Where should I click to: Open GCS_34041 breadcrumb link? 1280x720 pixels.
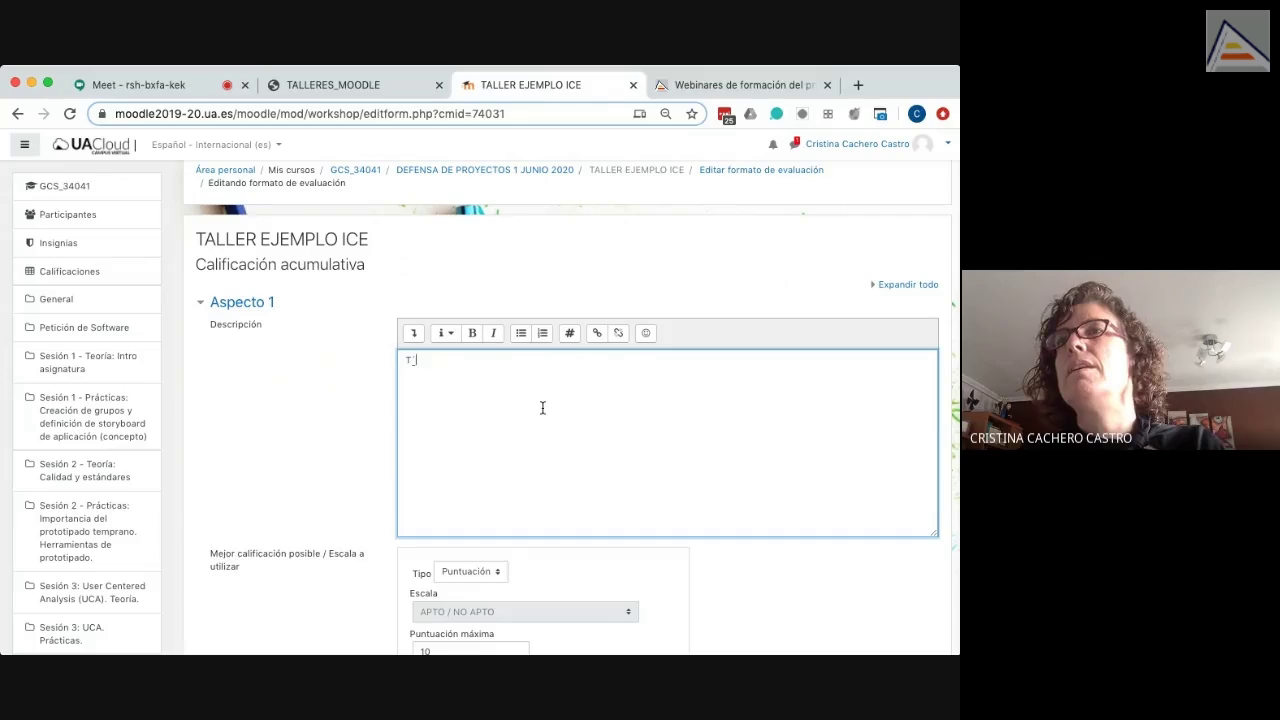point(355,170)
